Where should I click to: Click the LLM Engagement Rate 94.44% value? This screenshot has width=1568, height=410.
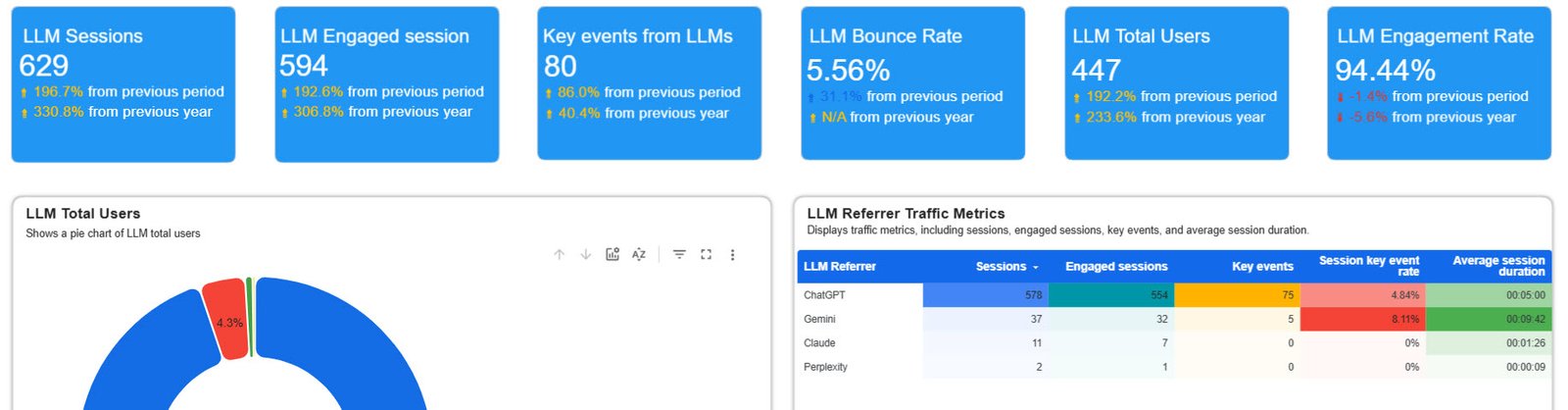(x=1386, y=71)
